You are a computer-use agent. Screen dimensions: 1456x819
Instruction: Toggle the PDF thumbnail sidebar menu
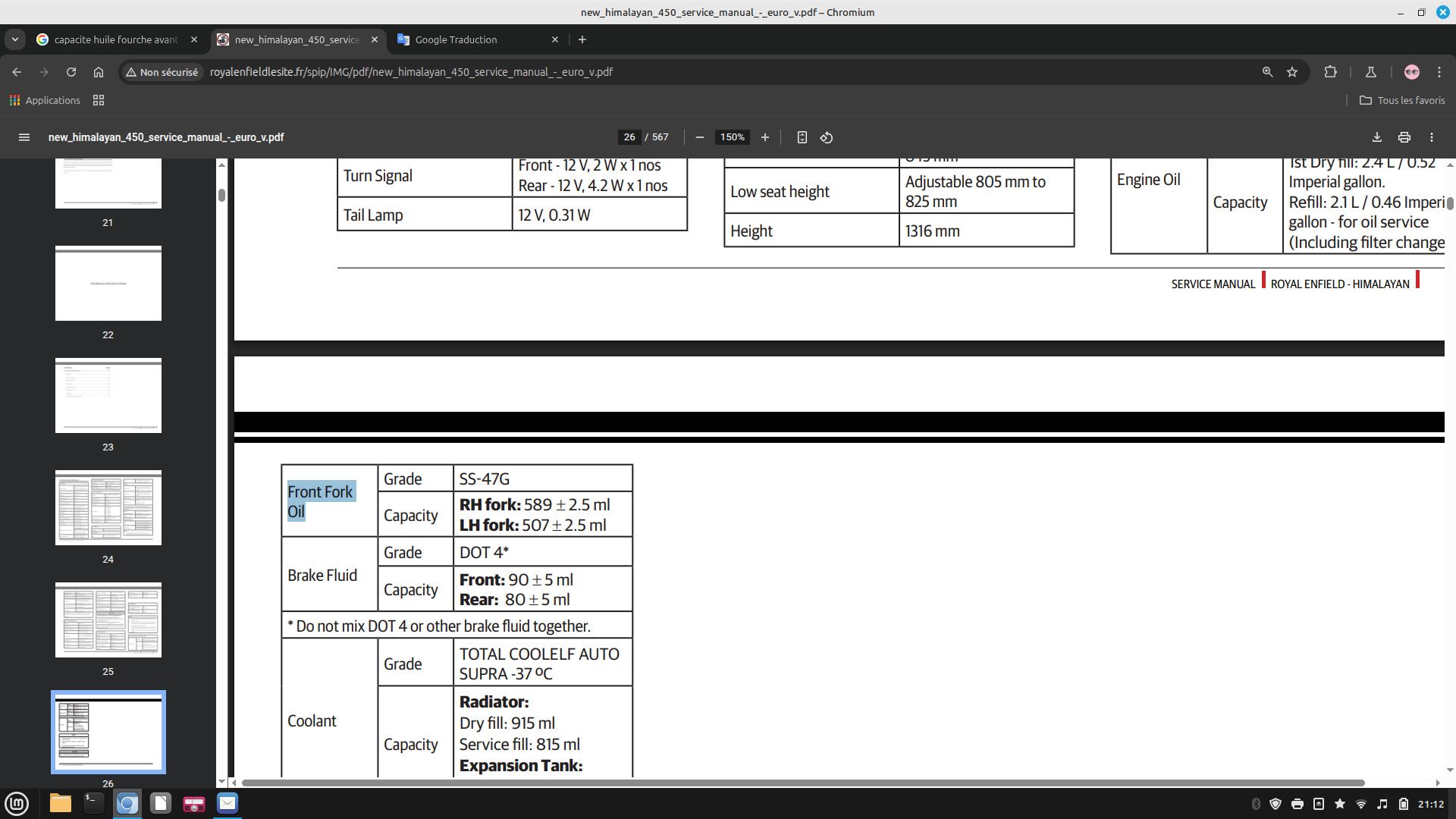pyautogui.click(x=24, y=137)
